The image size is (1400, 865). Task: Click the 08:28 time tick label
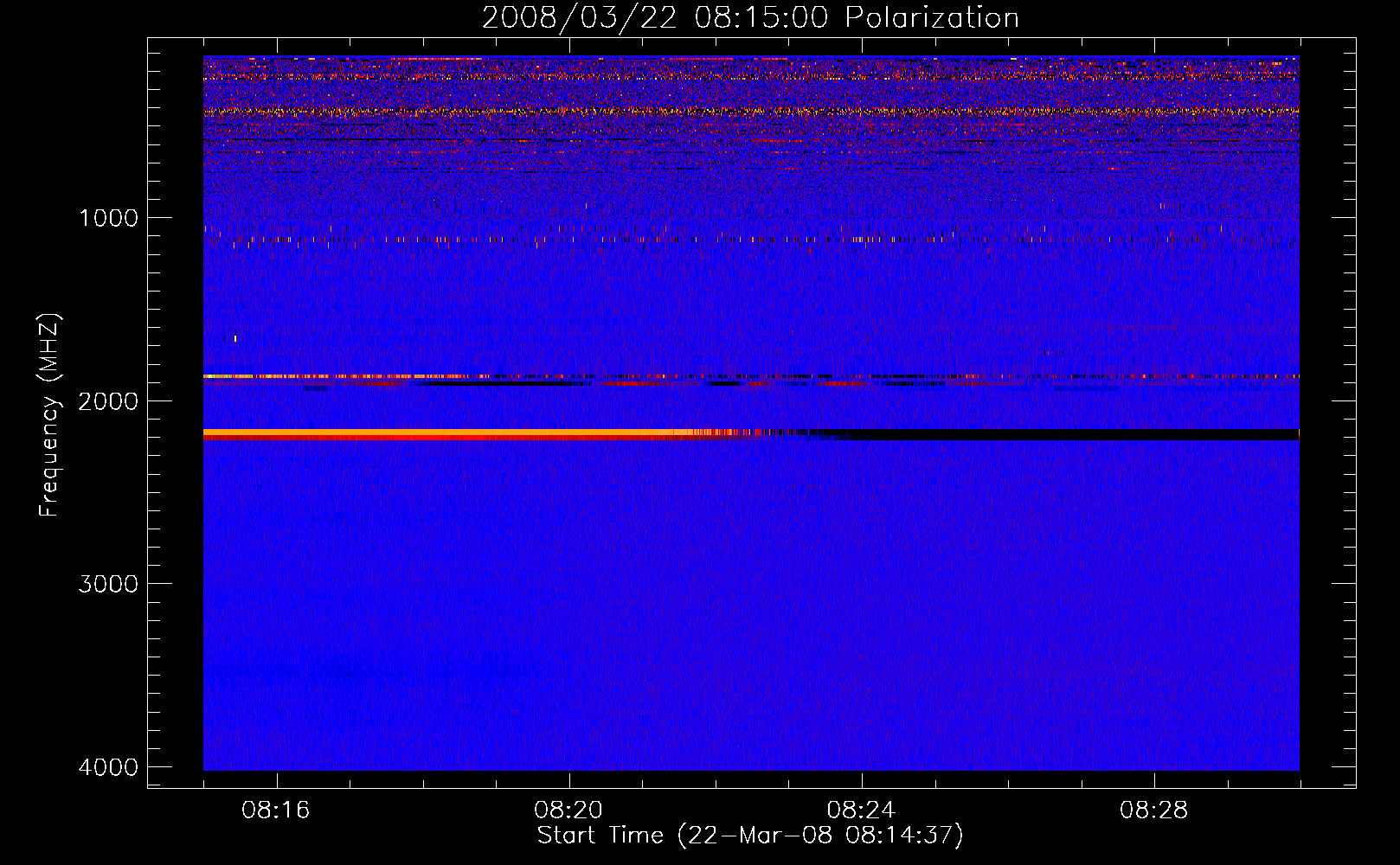tap(1153, 811)
